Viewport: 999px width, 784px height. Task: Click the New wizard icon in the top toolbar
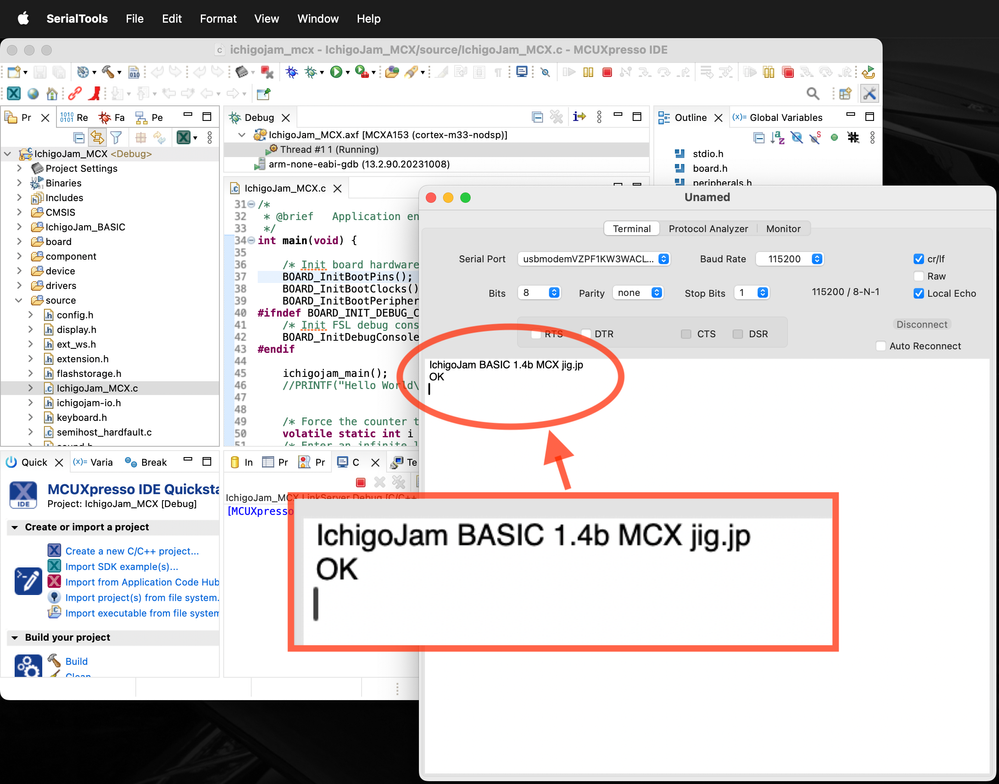coord(14,72)
